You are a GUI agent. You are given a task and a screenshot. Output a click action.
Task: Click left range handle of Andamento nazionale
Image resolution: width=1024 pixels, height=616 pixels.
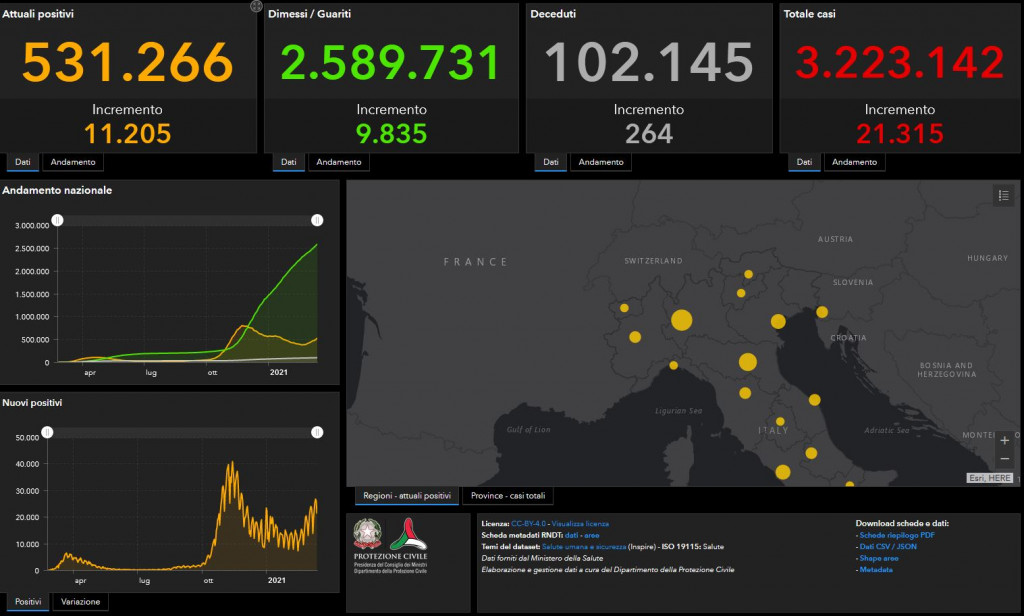(57, 221)
